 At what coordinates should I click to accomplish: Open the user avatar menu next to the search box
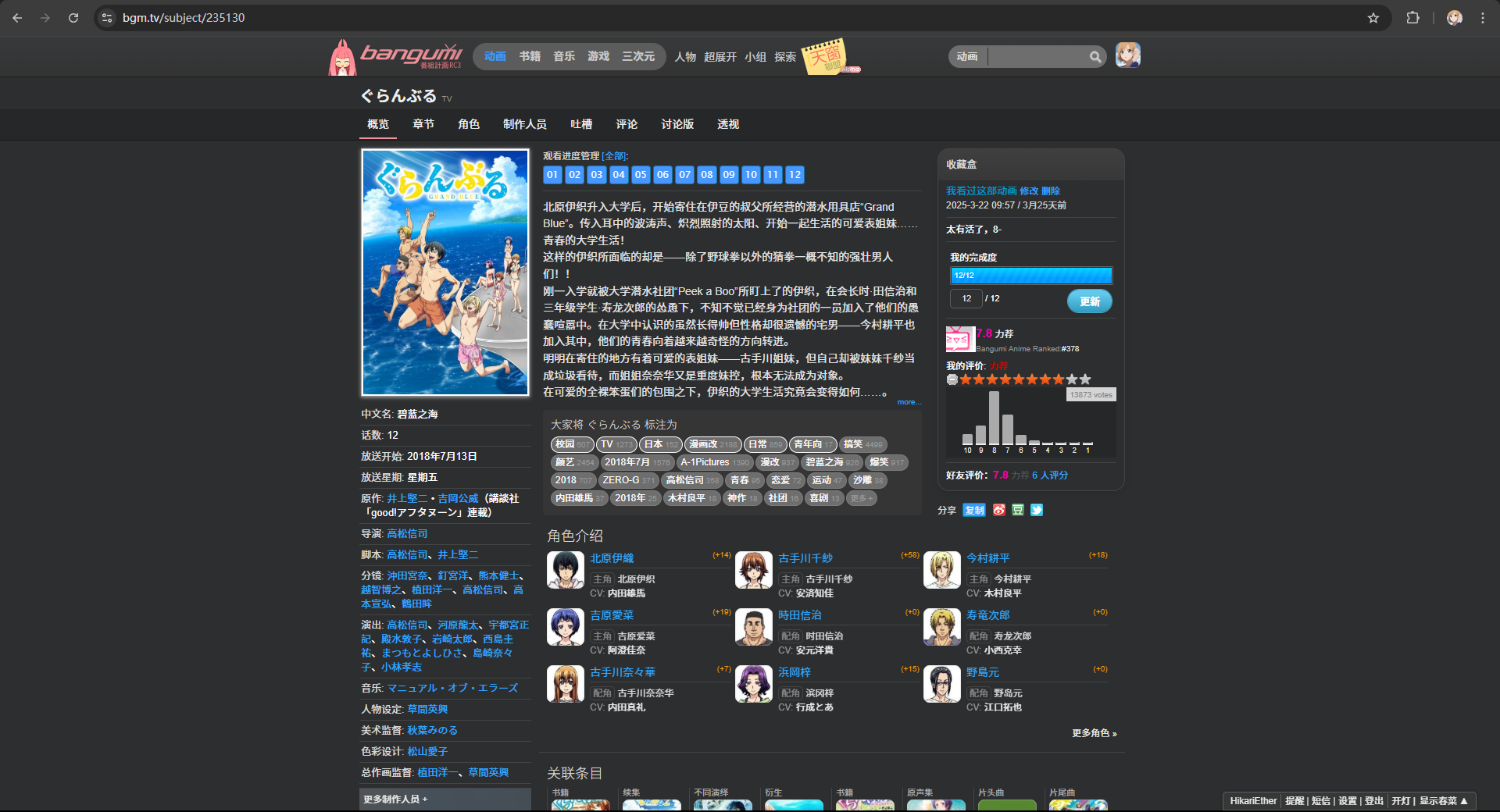click(1127, 55)
